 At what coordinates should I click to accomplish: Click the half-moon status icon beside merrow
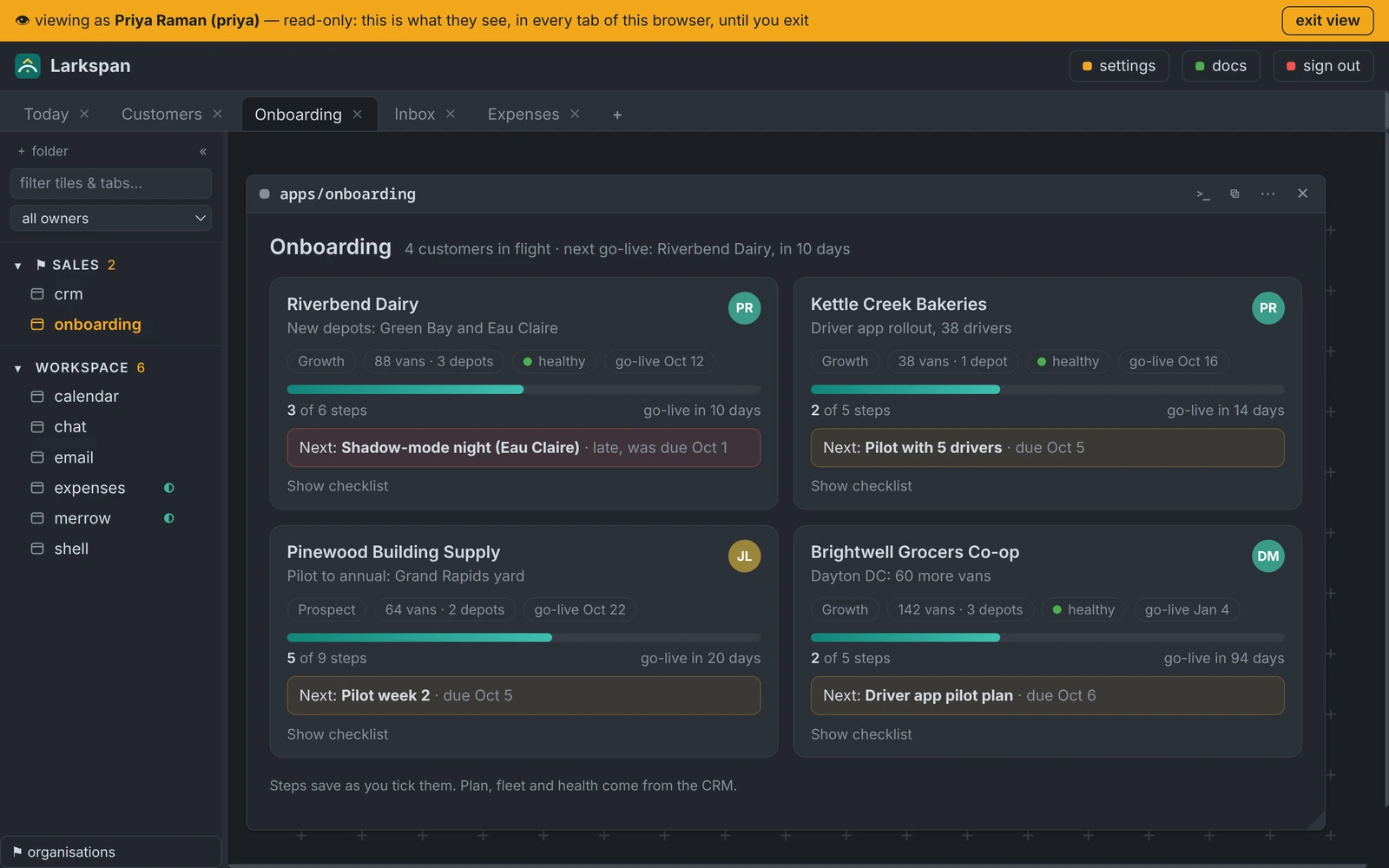click(169, 518)
